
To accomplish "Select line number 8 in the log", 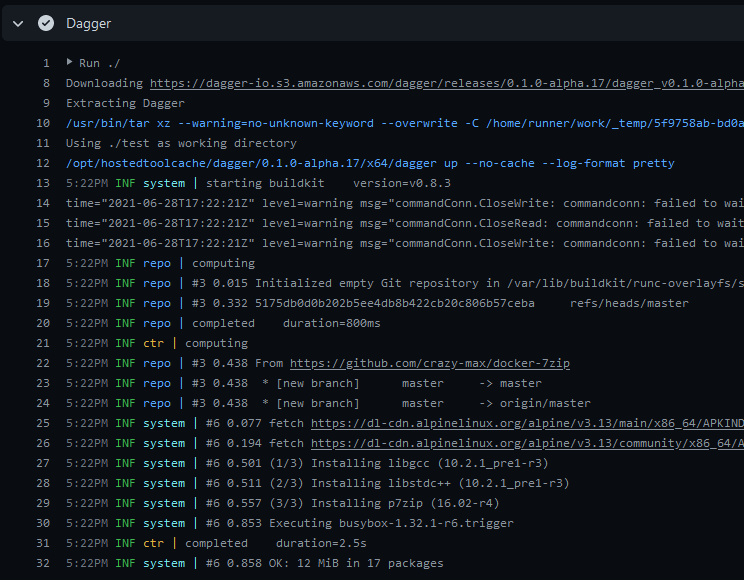I will click(x=46, y=83).
